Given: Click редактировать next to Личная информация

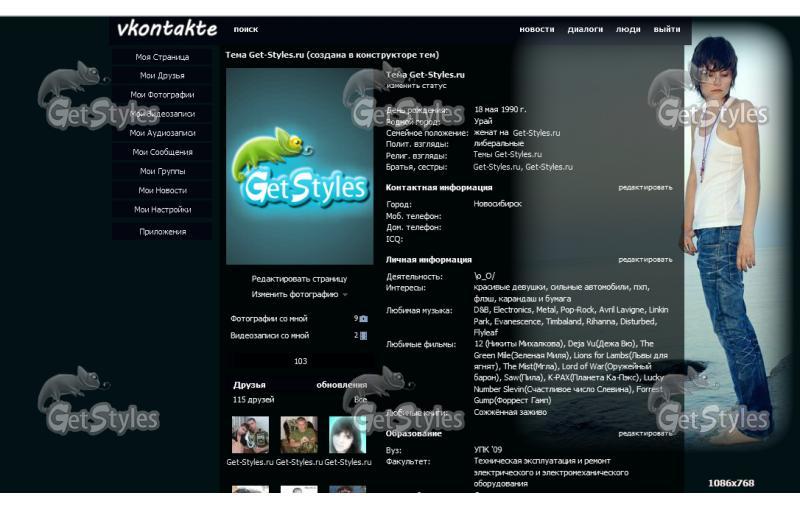Looking at the screenshot, I should pos(645,260).
